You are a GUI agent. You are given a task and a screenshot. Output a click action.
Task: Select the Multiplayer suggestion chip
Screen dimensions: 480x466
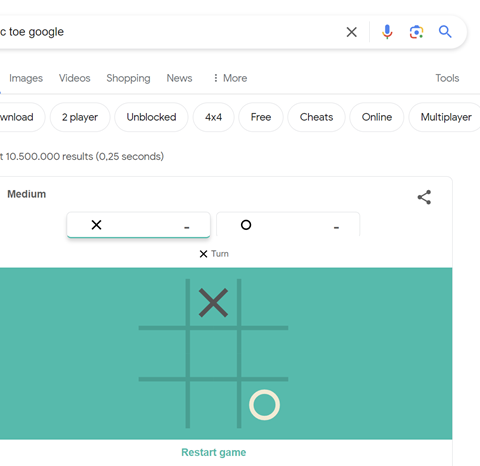(444, 117)
